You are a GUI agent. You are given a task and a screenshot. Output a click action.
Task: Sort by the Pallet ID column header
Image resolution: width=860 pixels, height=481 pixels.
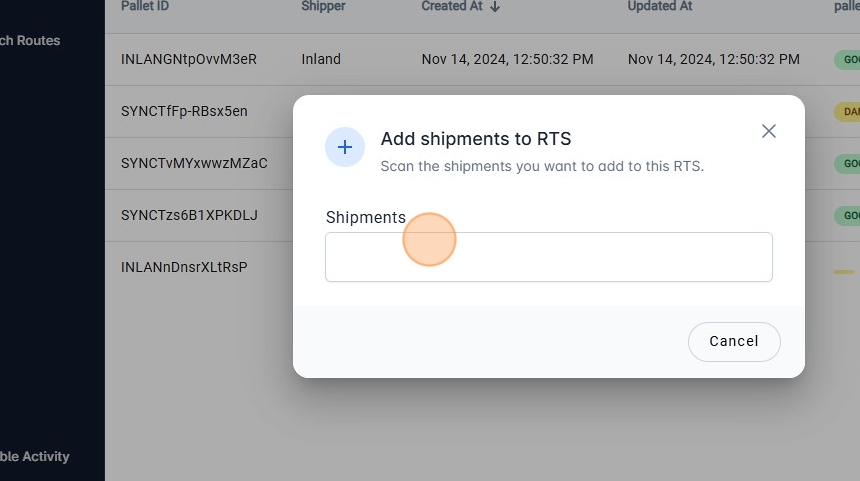[145, 6]
